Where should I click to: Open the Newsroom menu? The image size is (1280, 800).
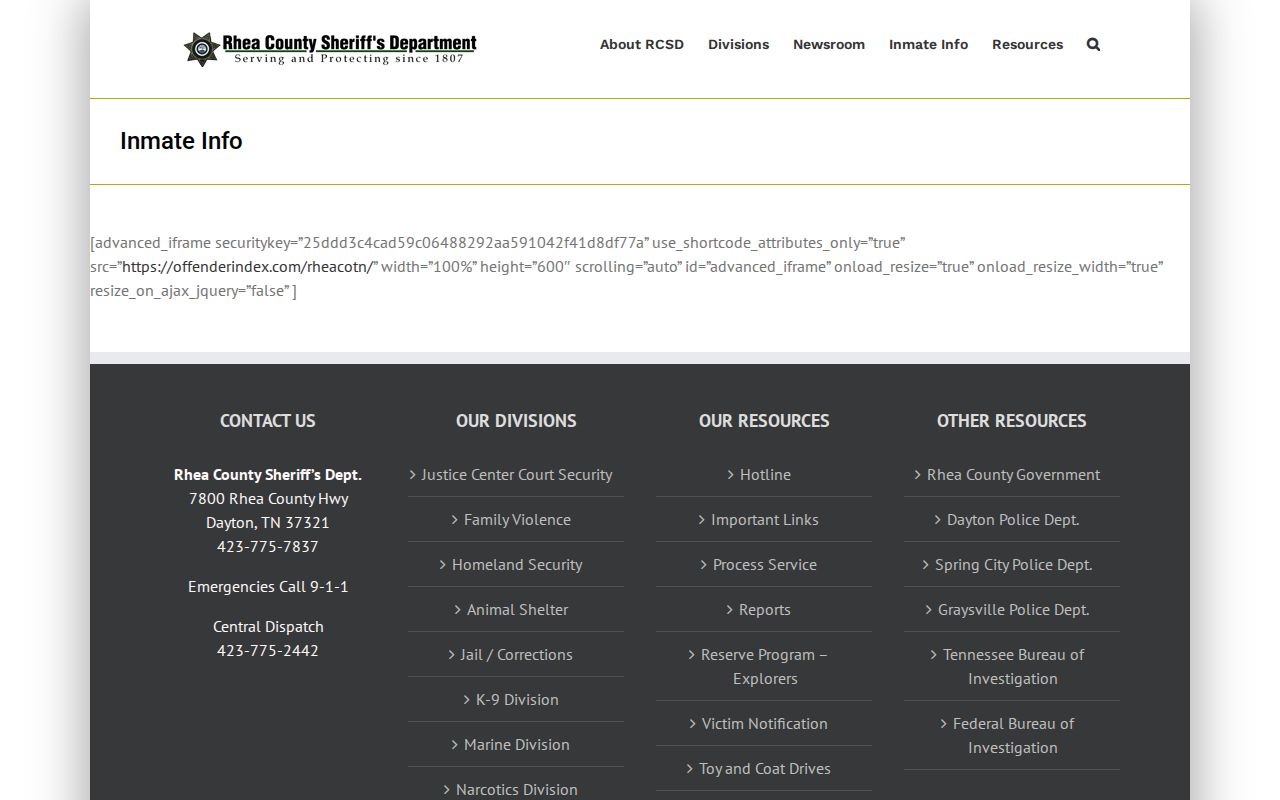pyautogui.click(x=829, y=44)
